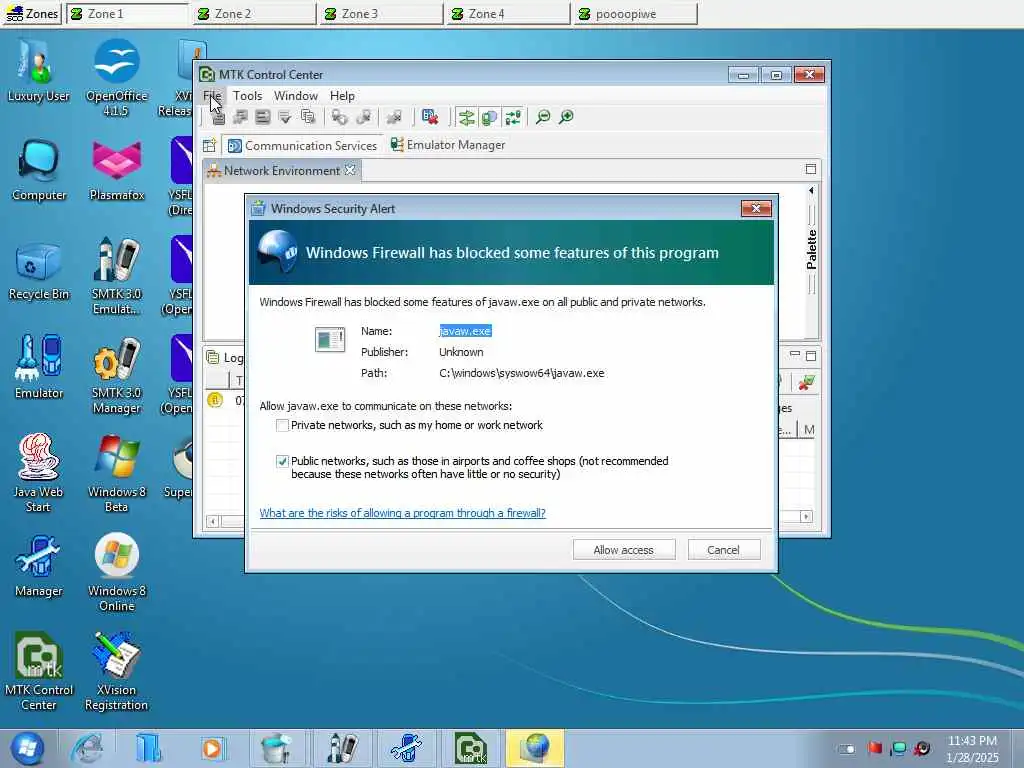The image size is (1024, 768).
Task: Open the firewall risks help link
Action: coord(402,513)
